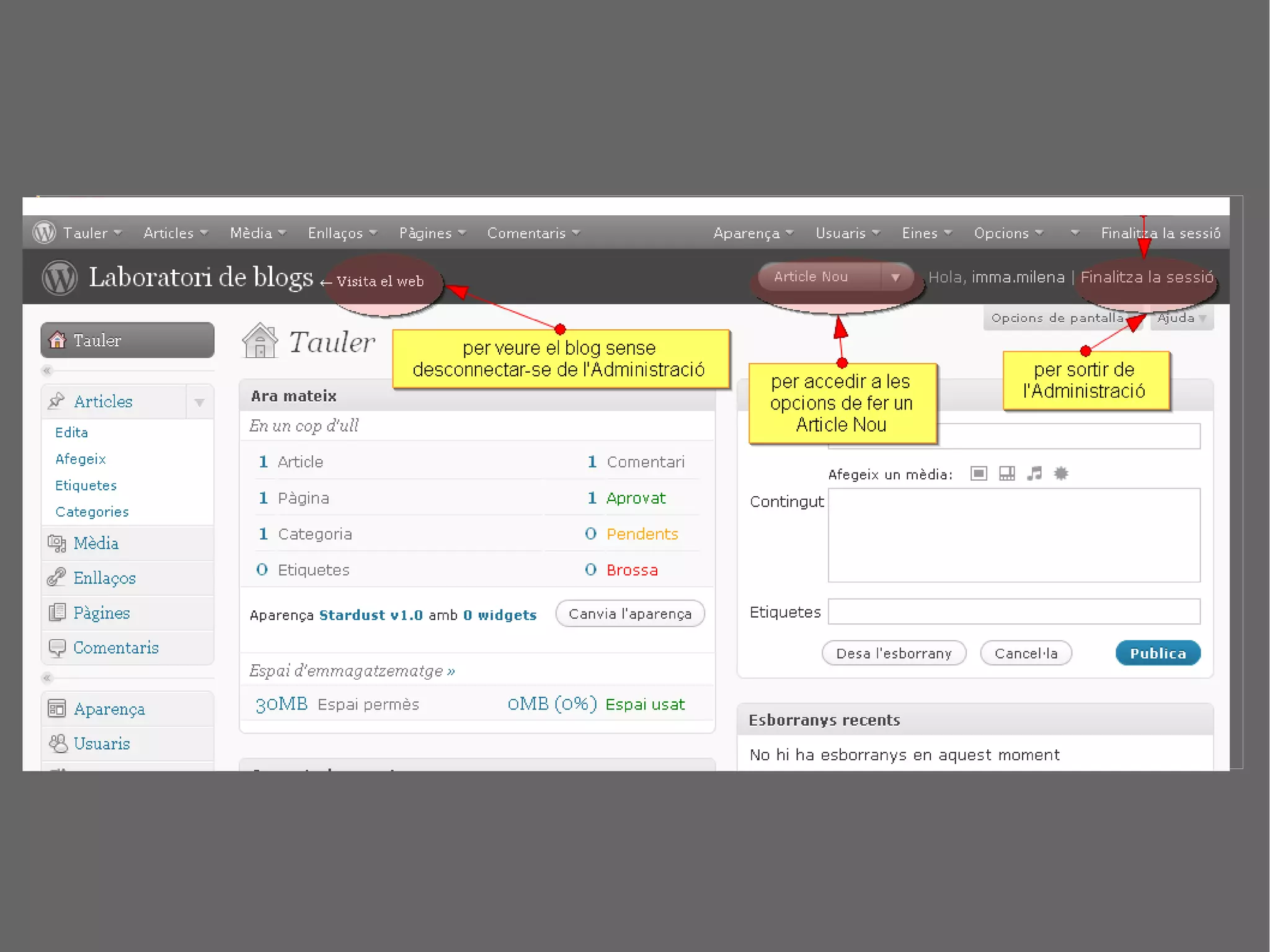The image size is (1270, 952).
Task: Click the add image media icon
Action: [x=979, y=474]
